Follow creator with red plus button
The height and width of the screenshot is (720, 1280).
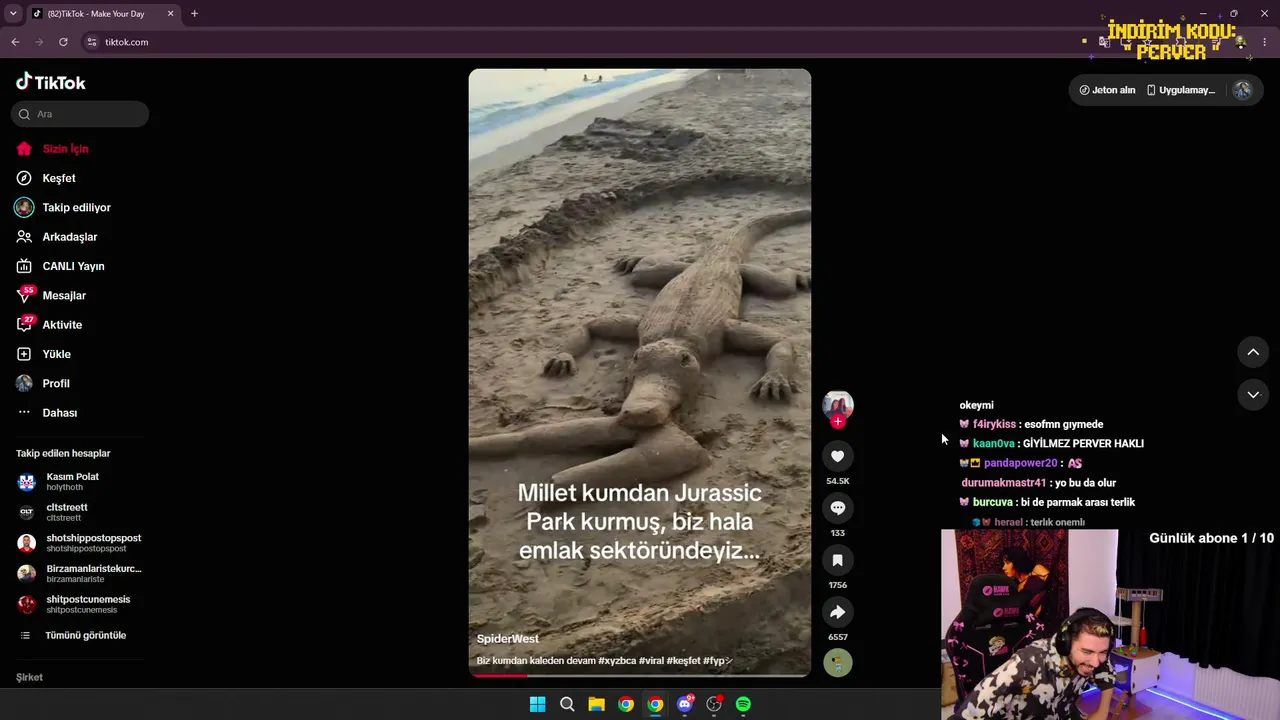click(838, 422)
